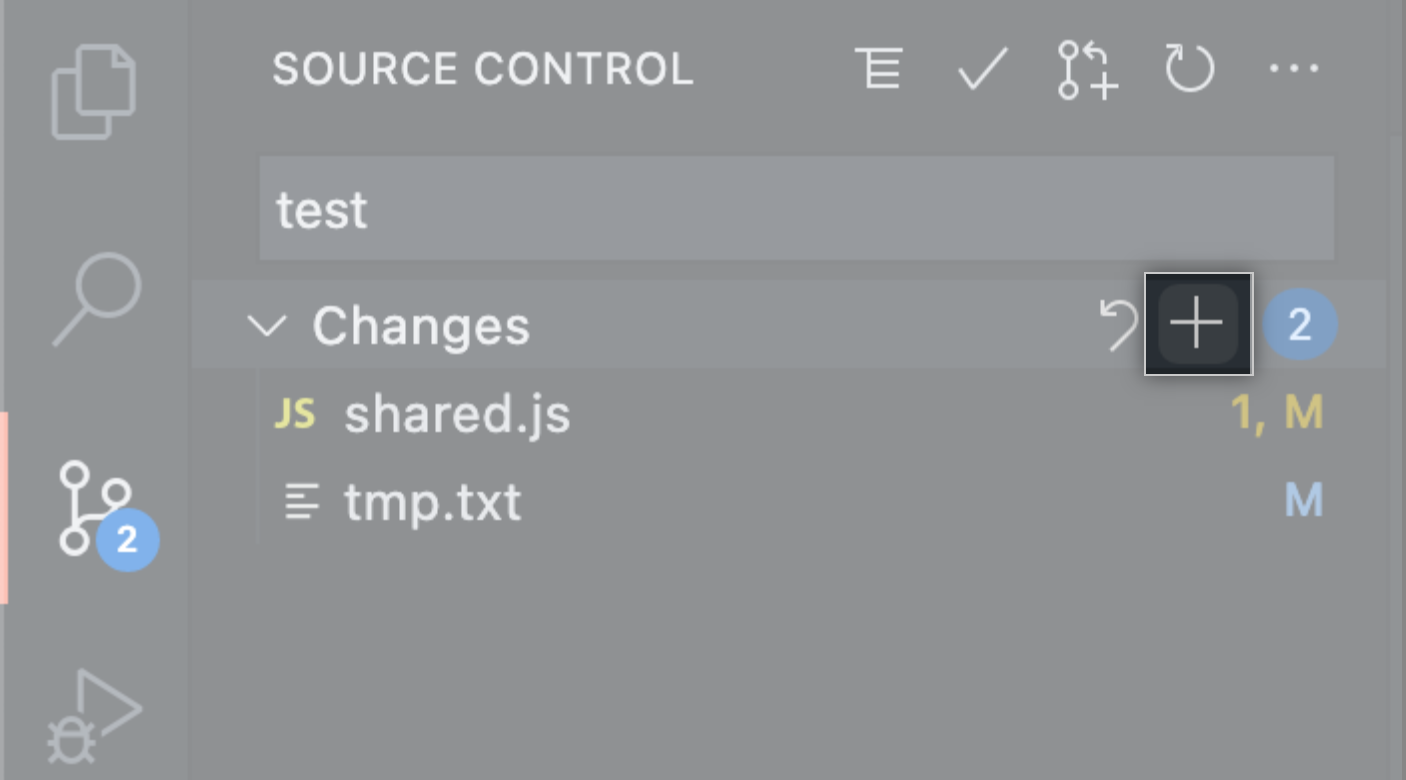The height and width of the screenshot is (780, 1406).
Task: Switch to tree view layout
Action: pyautogui.click(x=879, y=69)
